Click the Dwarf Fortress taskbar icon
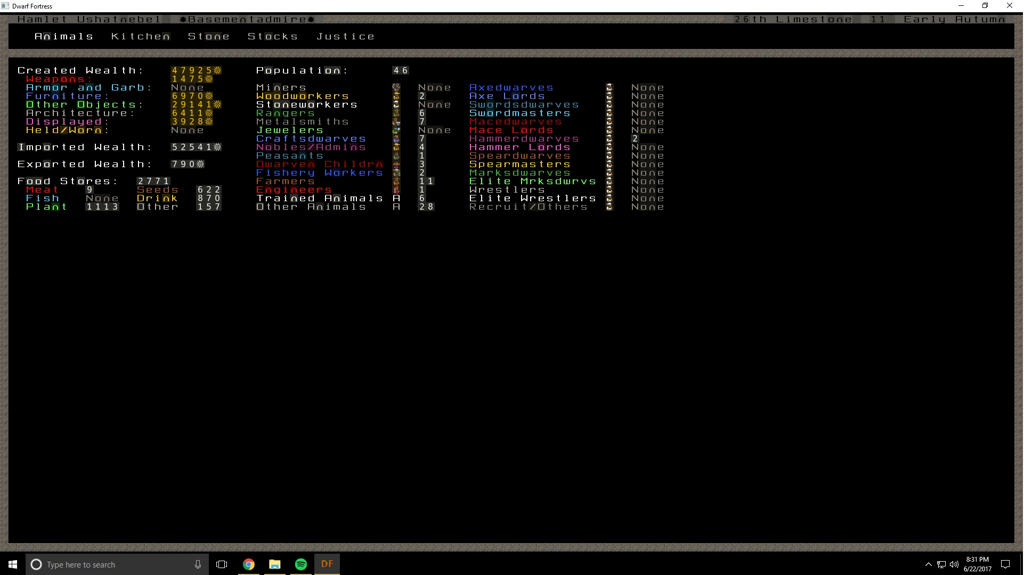The width and height of the screenshot is (1024, 575). pos(327,564)
